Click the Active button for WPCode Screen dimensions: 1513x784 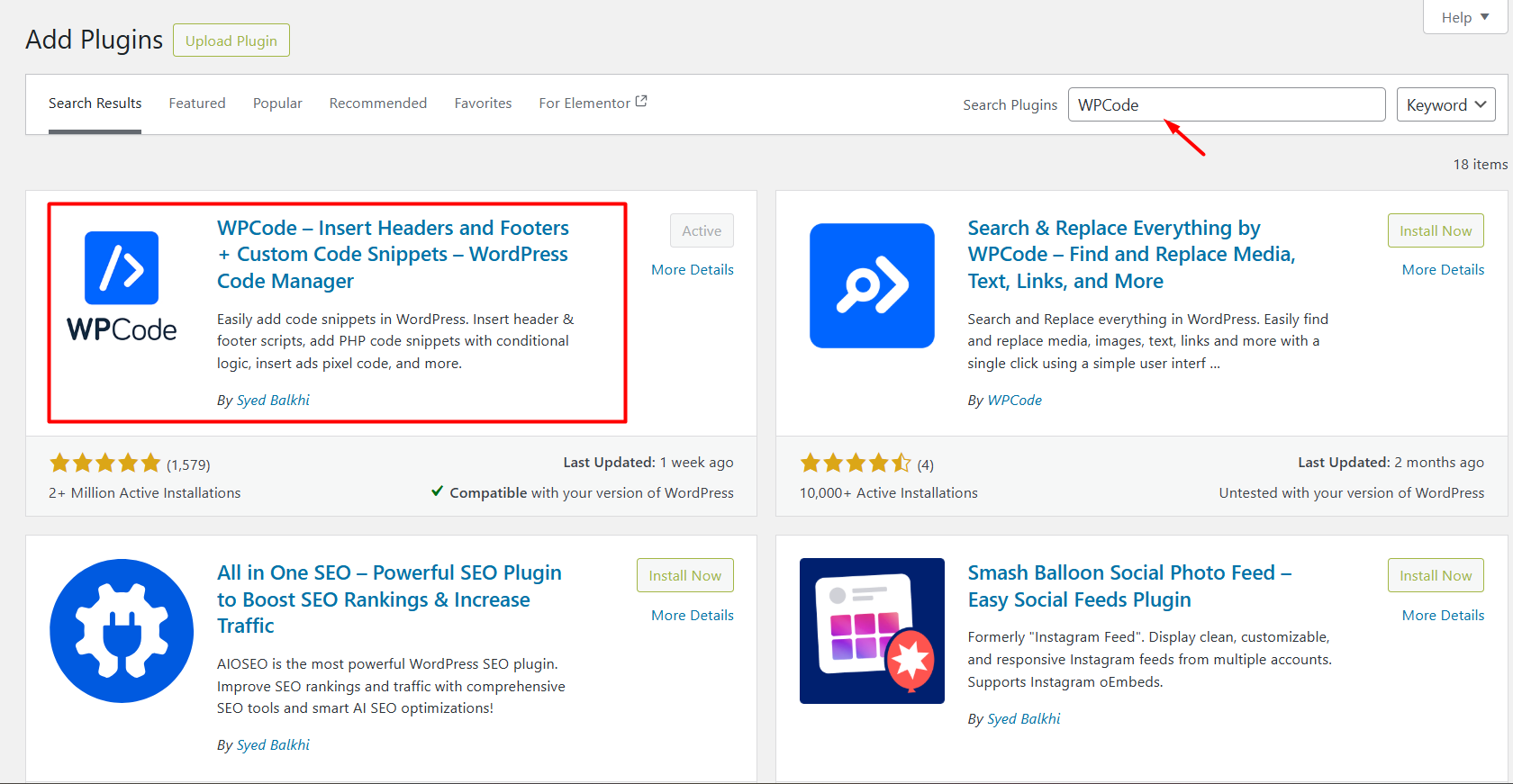point(702,230)
